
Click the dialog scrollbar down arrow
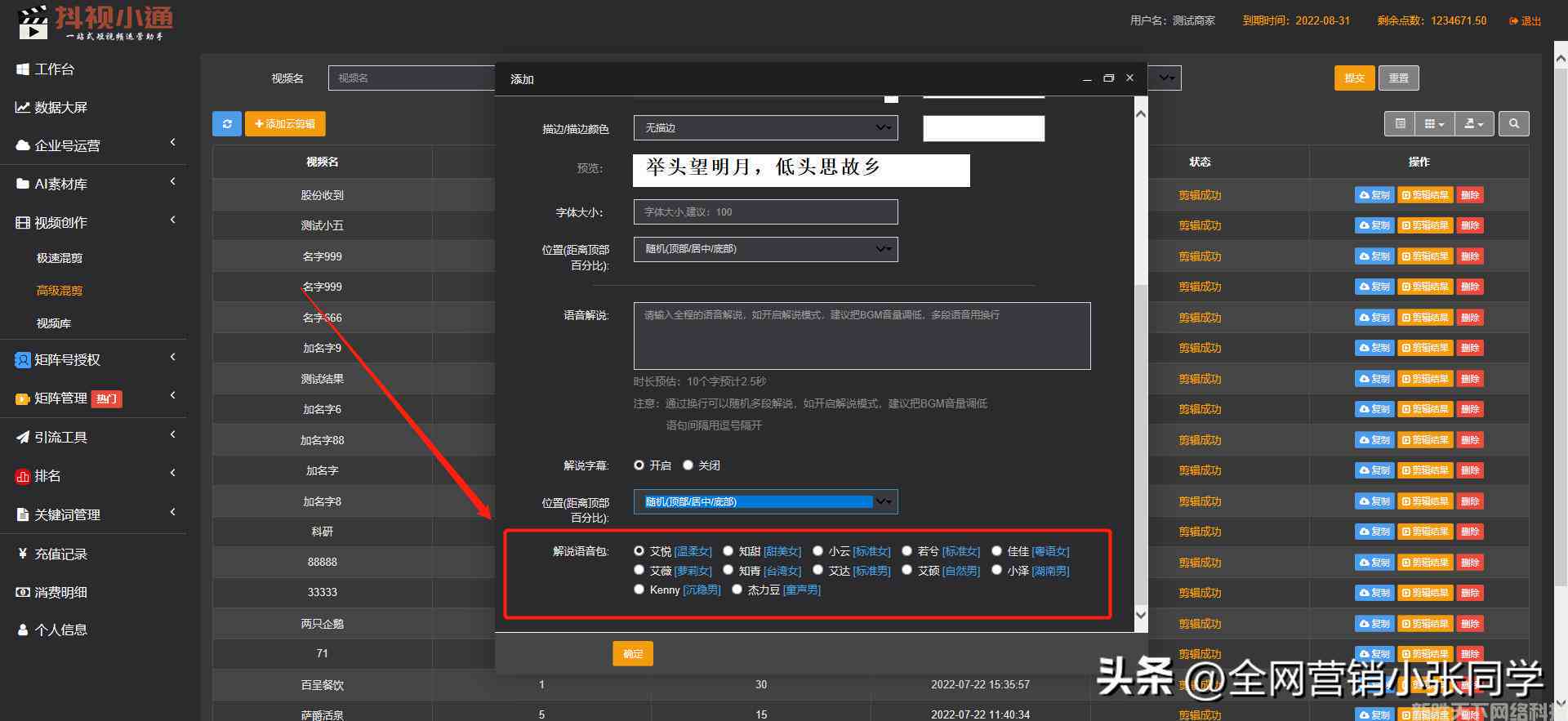[x=1141, y=615]
